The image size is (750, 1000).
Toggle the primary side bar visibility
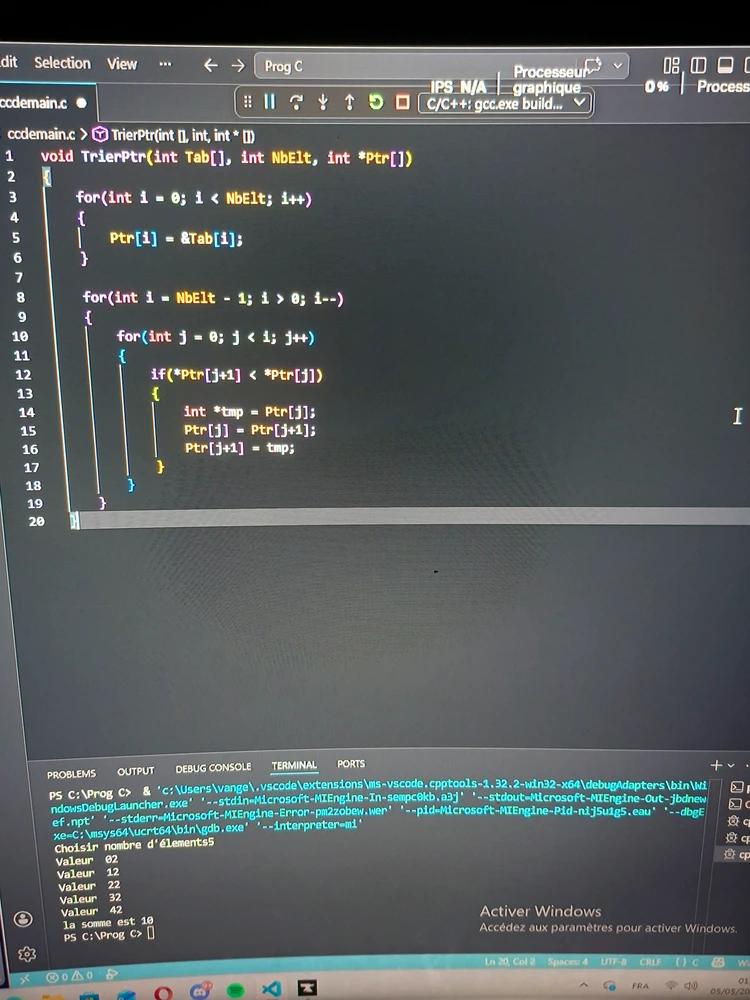click(698, 65)
